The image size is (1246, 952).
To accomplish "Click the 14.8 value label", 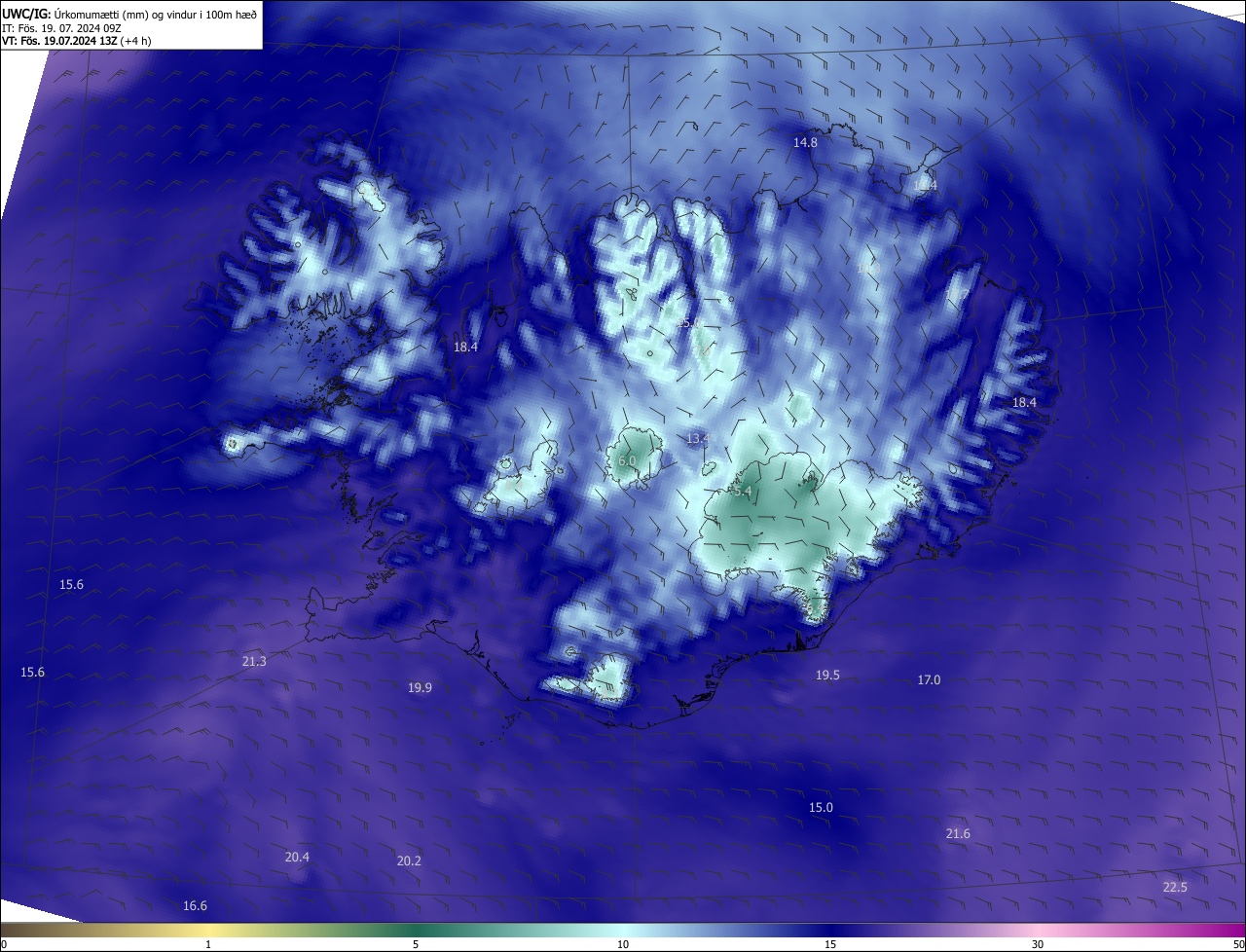I will pyautogui.click(x=805, y=142).
